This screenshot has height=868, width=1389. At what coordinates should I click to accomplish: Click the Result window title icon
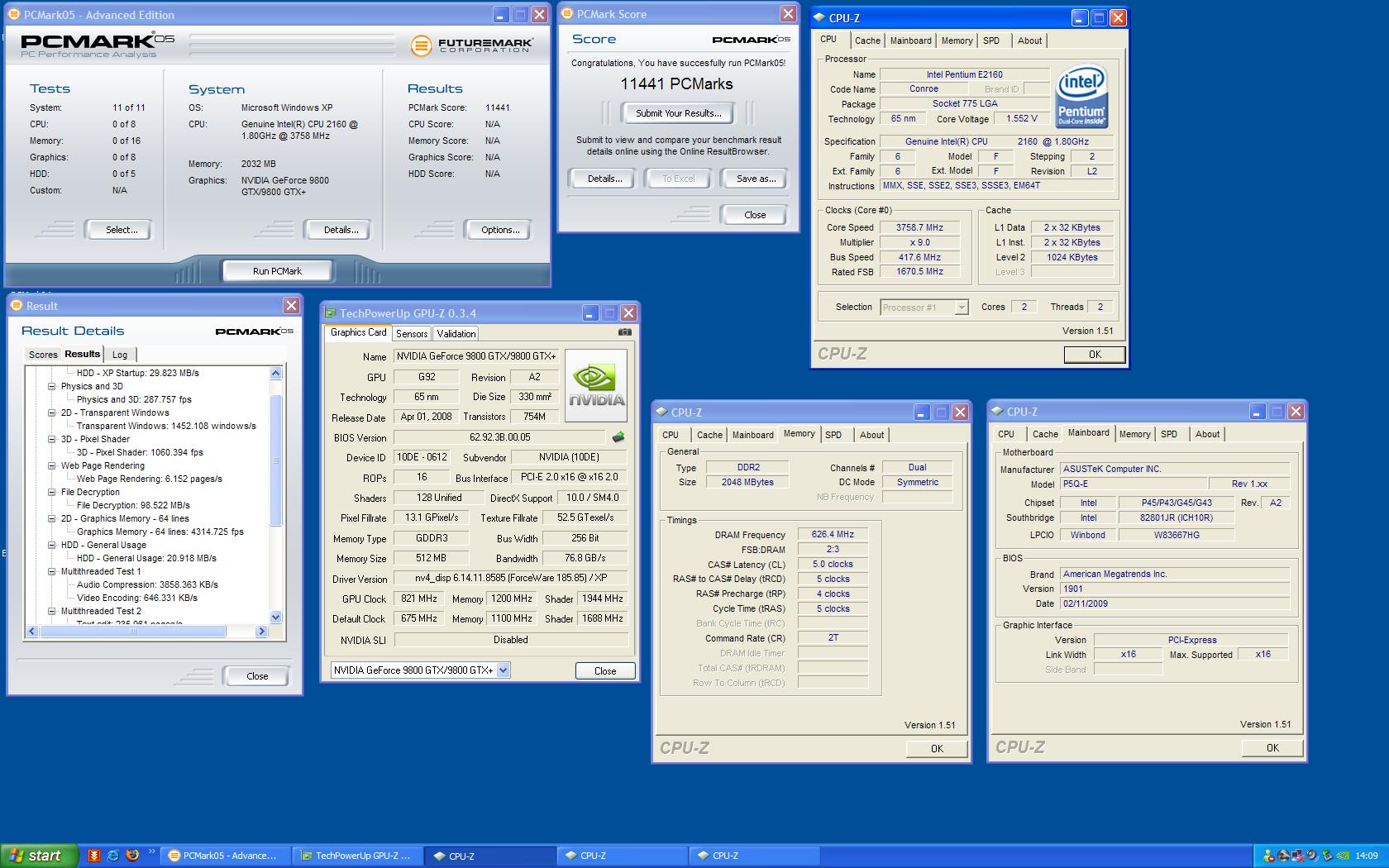coord(17,306)
